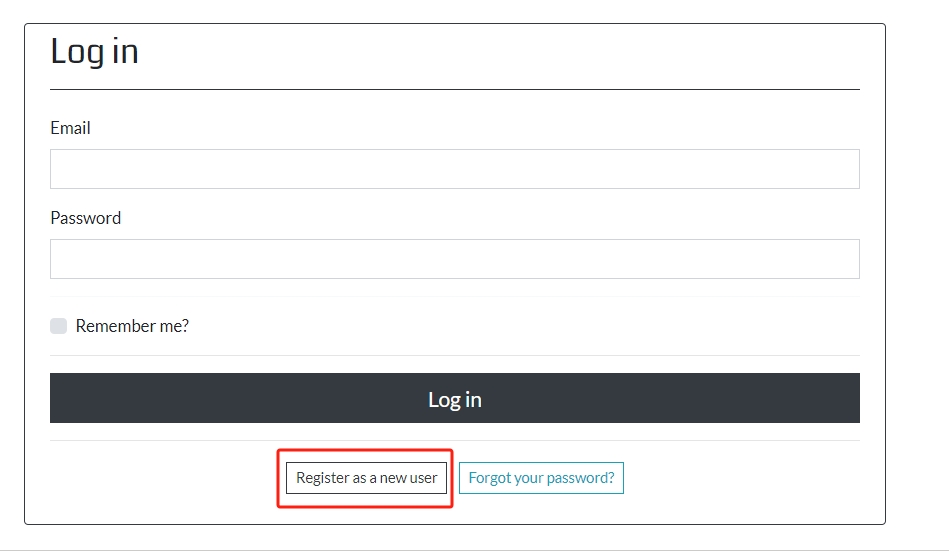
Task: Click the Email field label
Action: [x=70, y=128]
